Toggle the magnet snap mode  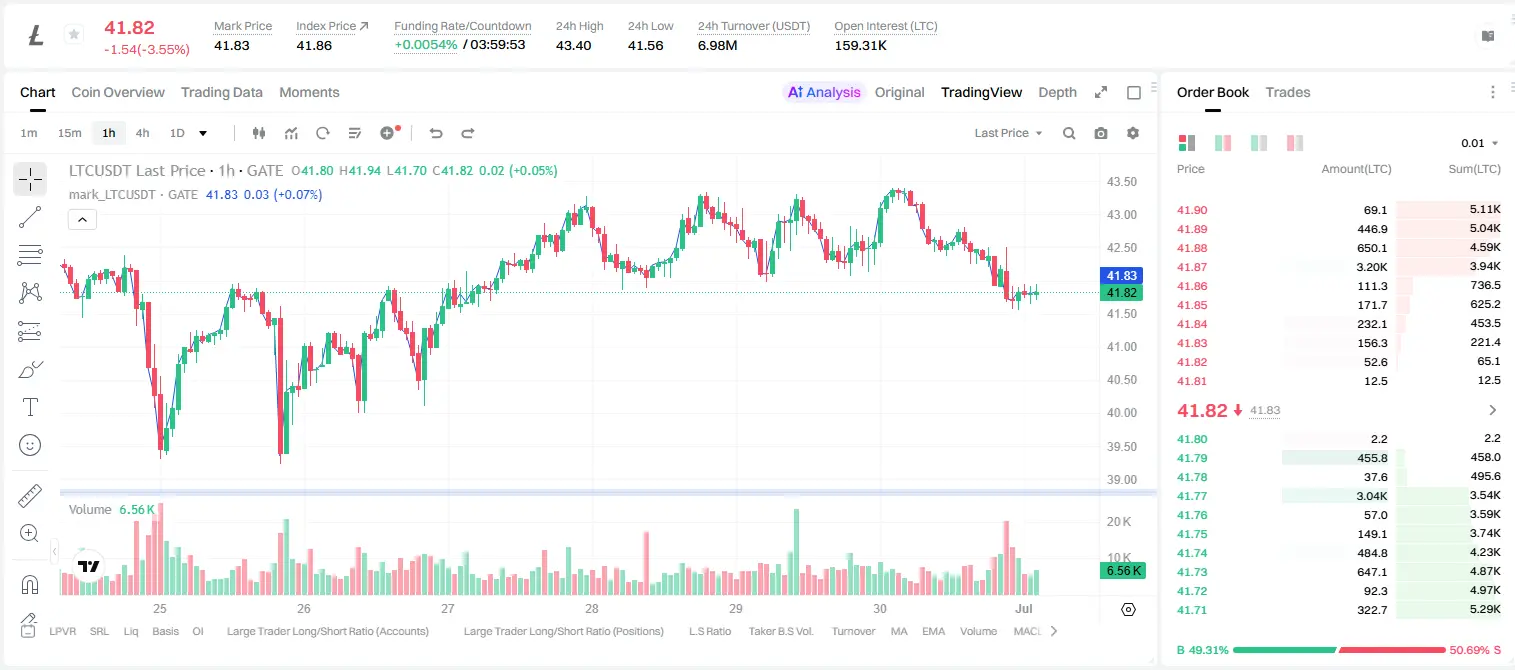[30, 585]
